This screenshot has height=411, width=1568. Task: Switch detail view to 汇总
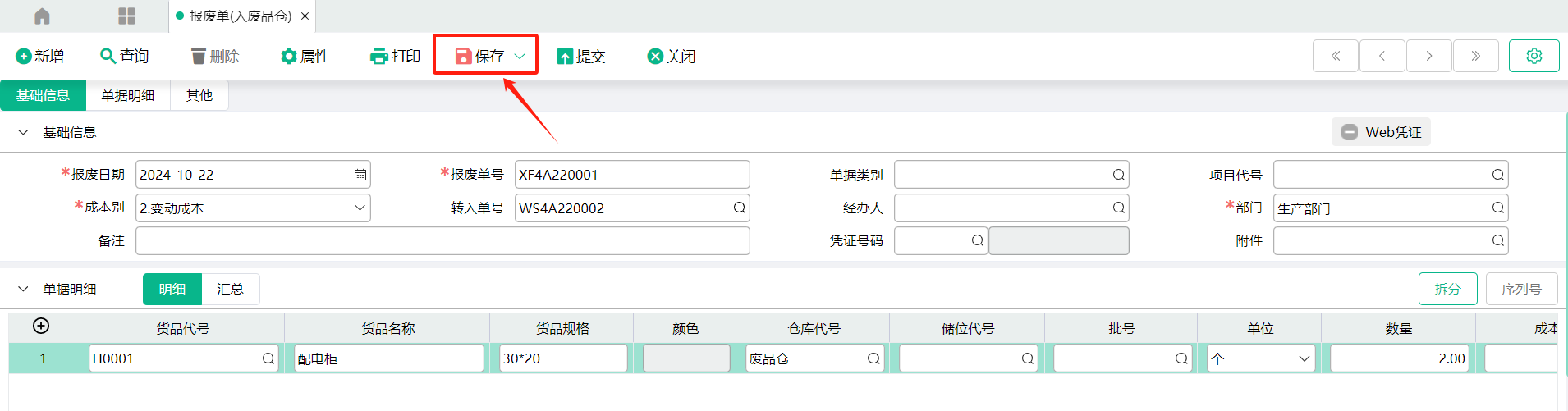point(230,289)
